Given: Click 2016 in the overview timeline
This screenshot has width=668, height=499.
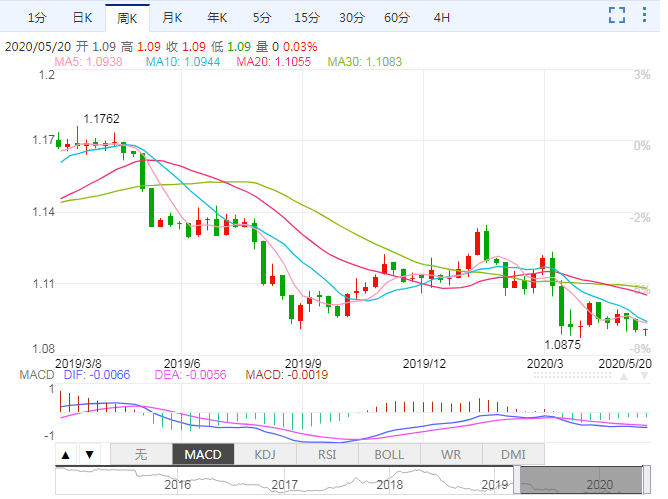Looking at the screenshot, I should (x=178, y=485).
